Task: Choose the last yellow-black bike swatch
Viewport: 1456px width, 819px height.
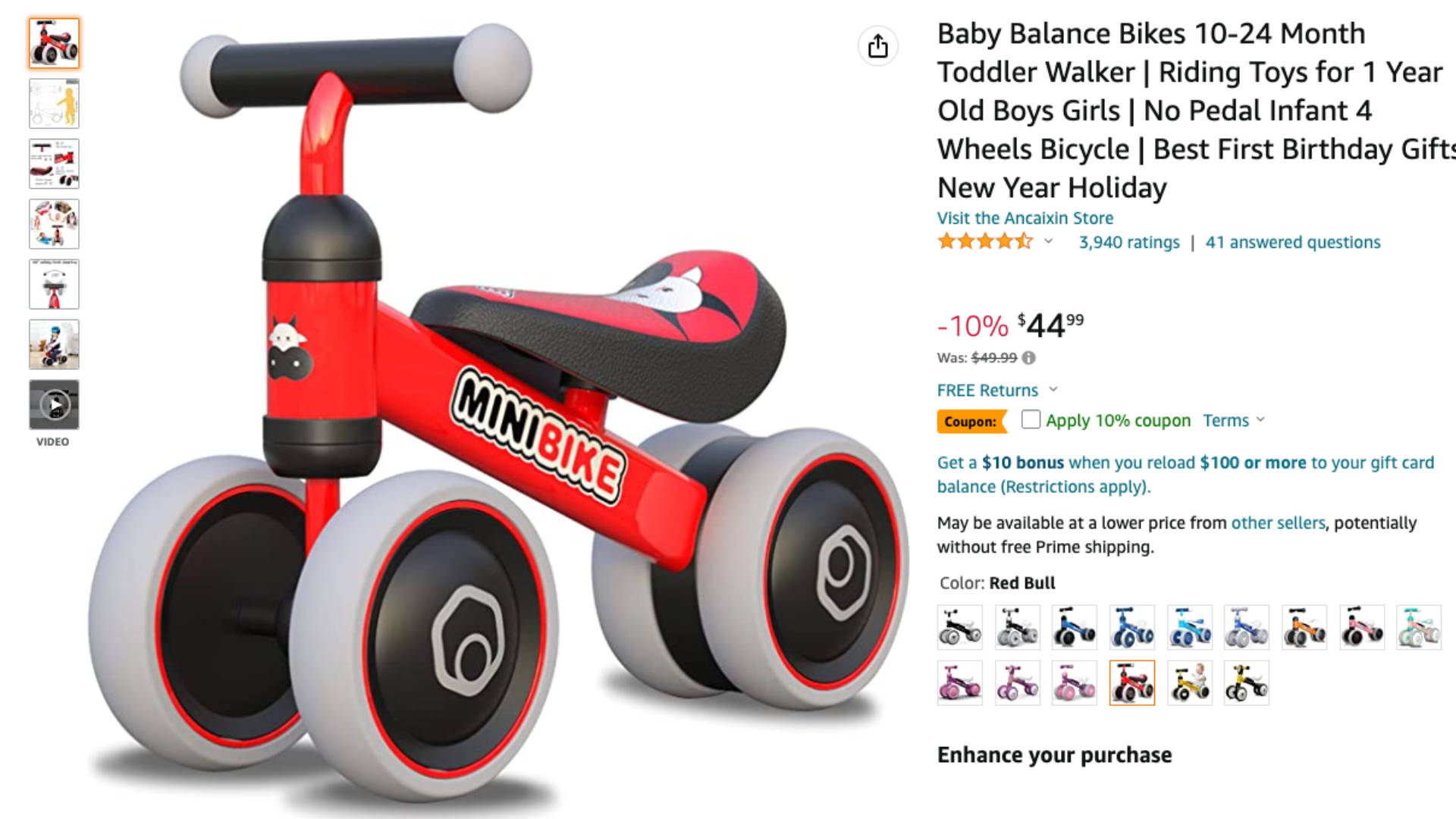Action: [1246, 682]
